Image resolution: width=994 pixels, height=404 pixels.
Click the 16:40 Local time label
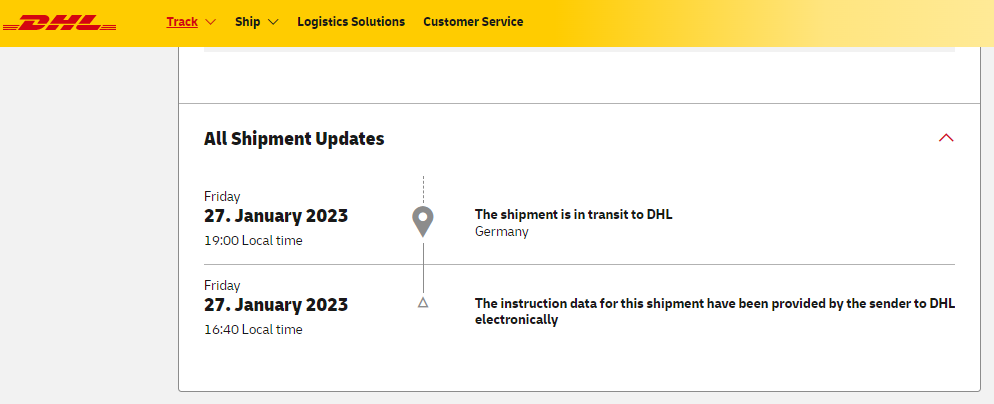[253, 329]
